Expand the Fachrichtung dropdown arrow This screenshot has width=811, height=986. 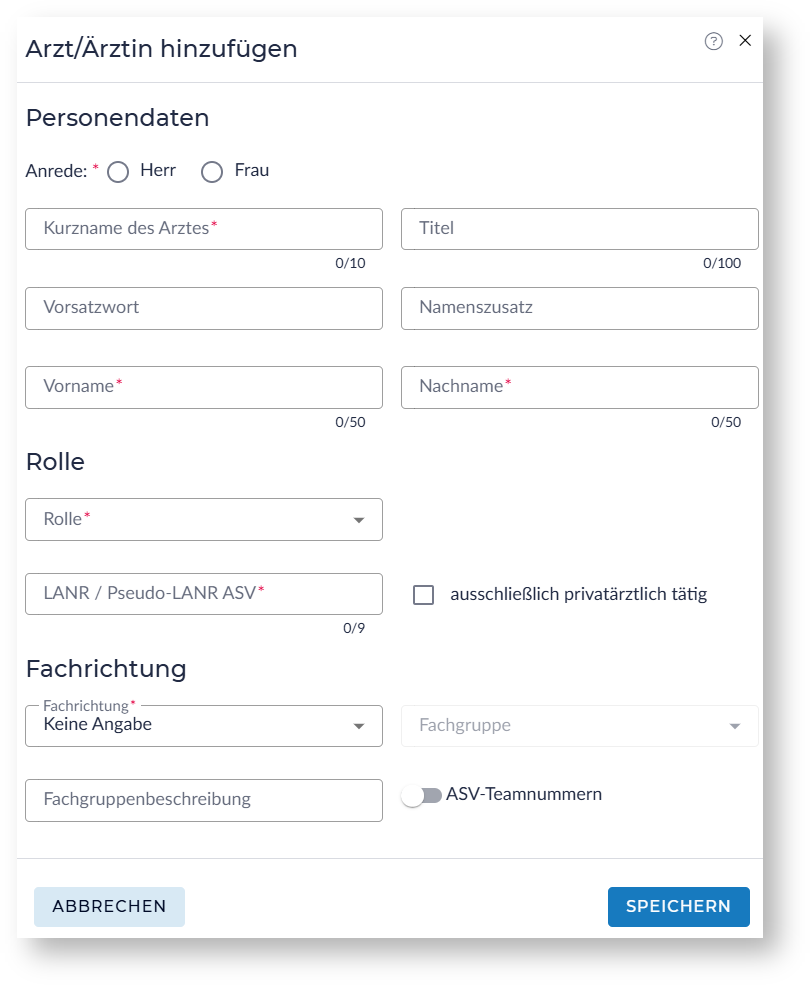coord(359,726)
